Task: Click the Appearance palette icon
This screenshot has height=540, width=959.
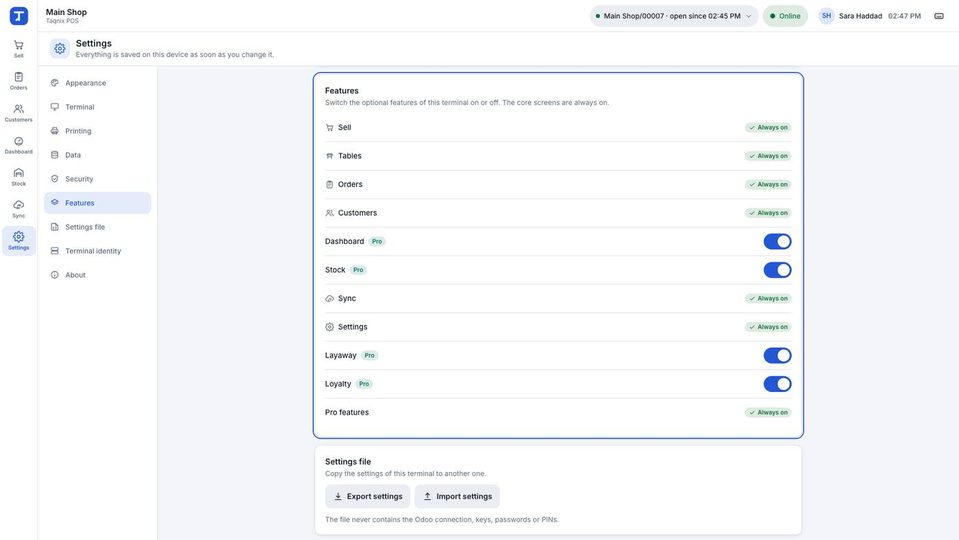Action: (x=54, y=83)
